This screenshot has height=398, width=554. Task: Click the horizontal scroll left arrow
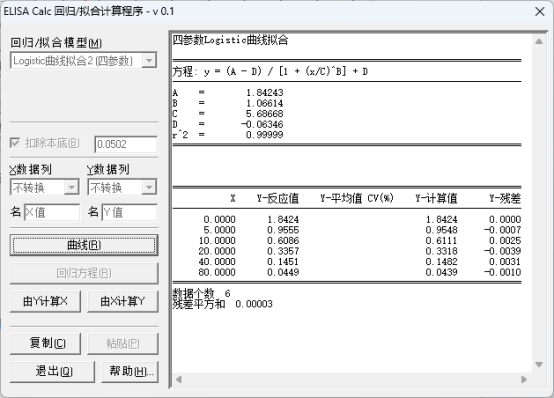[179, 380]
